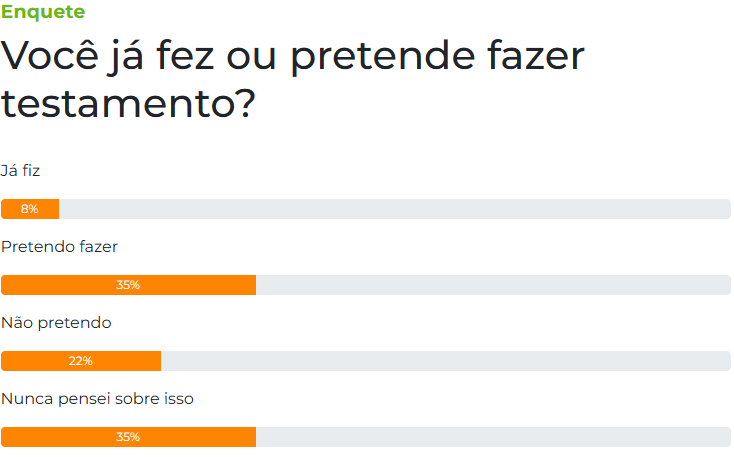
Task: Click the 8% value in the bar
Action: click(29, 209)
